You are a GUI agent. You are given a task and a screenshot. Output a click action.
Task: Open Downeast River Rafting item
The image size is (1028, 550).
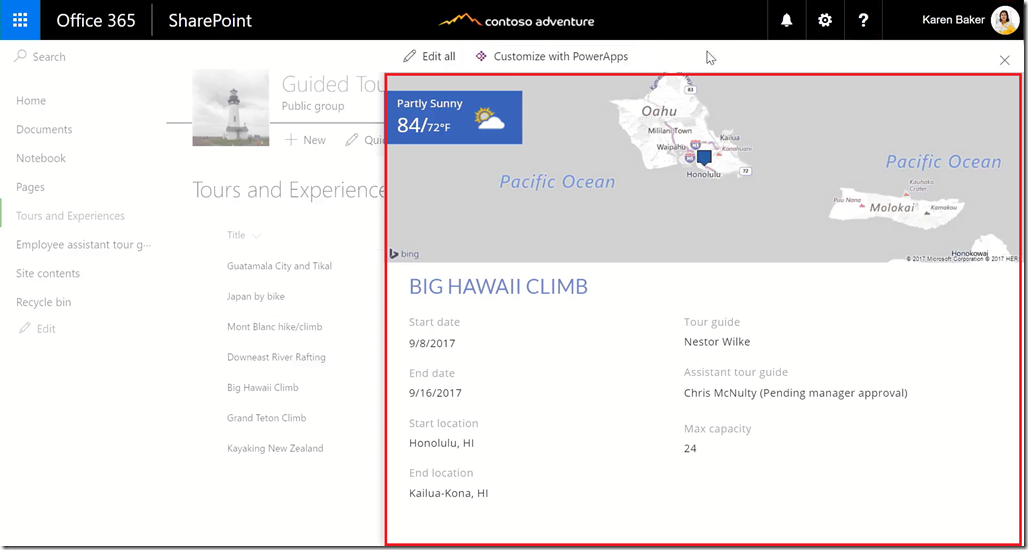point(276,357)
